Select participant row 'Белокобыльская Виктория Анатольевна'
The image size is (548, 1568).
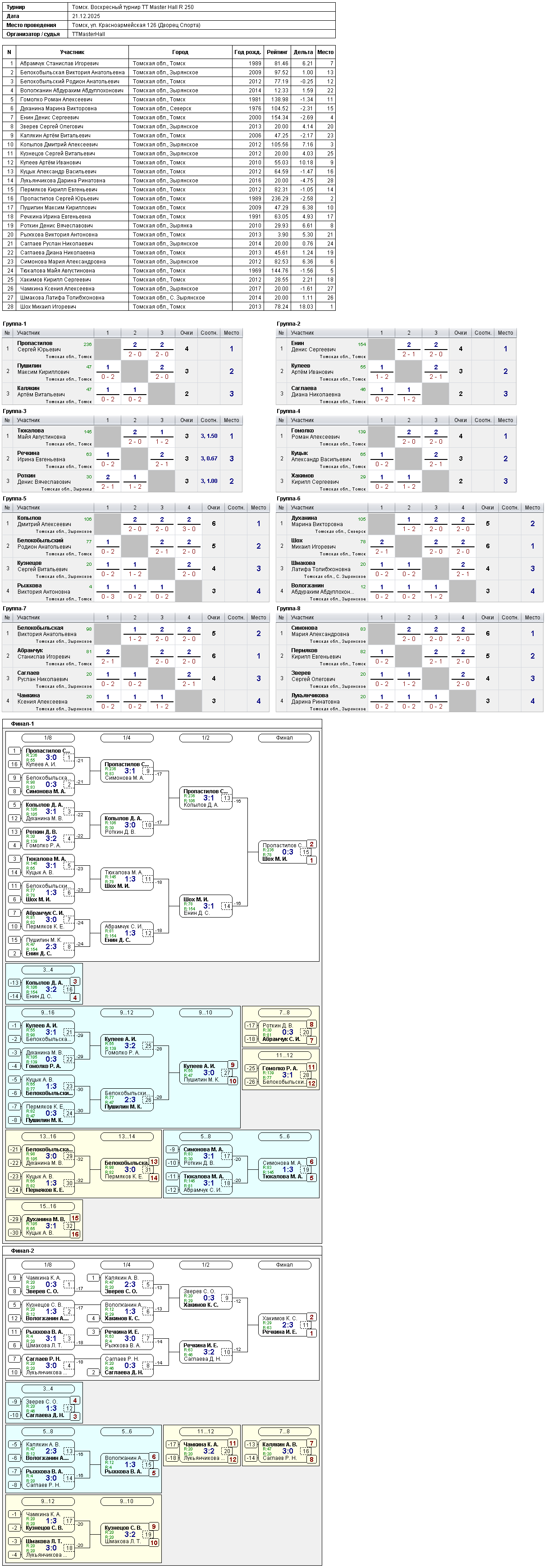169,73
